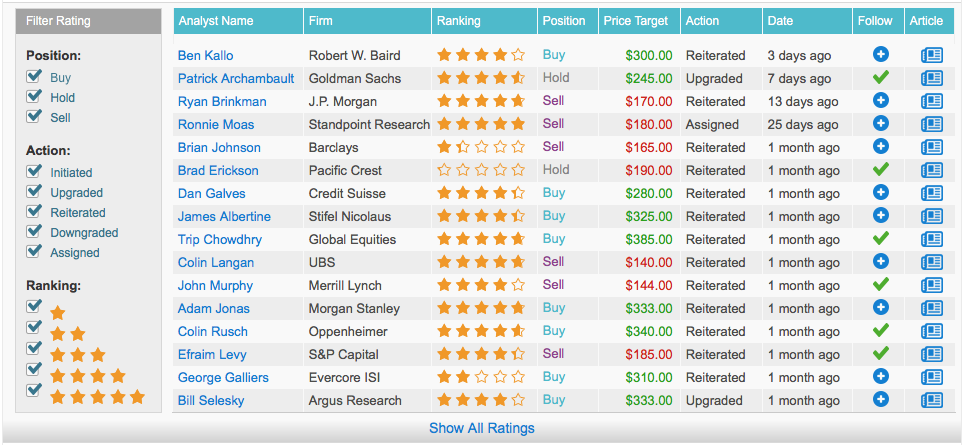Viewport: 966px width, 445px height.
Task: Follow Adam Jonas using plus icon
Action: click(x=881, y=308)
